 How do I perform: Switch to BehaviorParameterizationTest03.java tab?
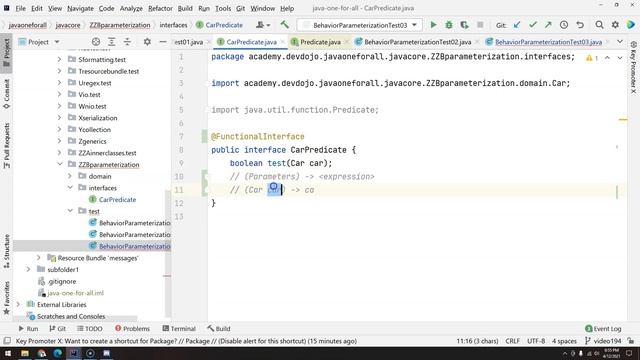coord(548,42)
